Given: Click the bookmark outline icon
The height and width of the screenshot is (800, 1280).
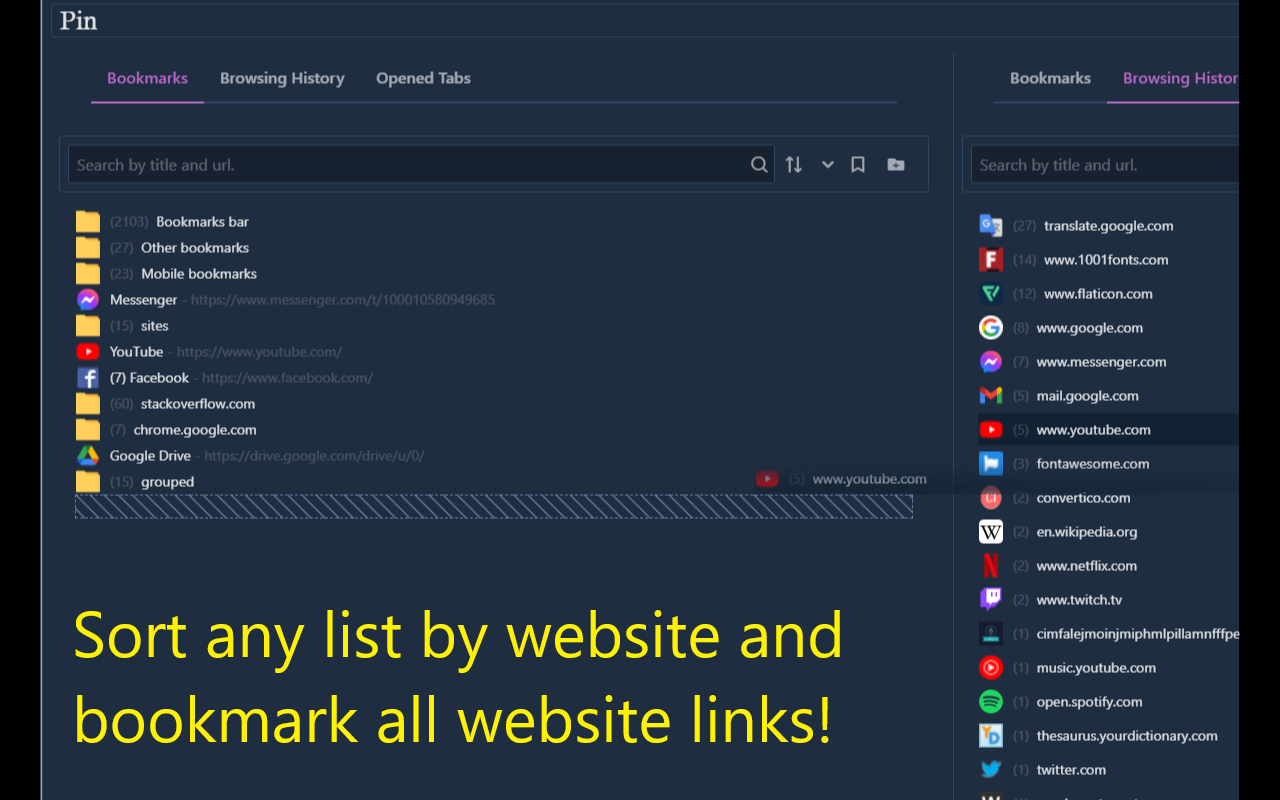Looking at the screenshot, I should tap(858, 165).
